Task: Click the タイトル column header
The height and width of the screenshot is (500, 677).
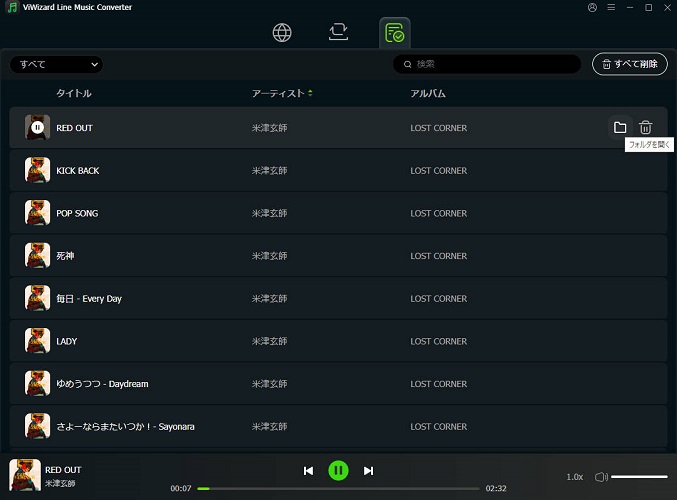Action: point(74,93)
